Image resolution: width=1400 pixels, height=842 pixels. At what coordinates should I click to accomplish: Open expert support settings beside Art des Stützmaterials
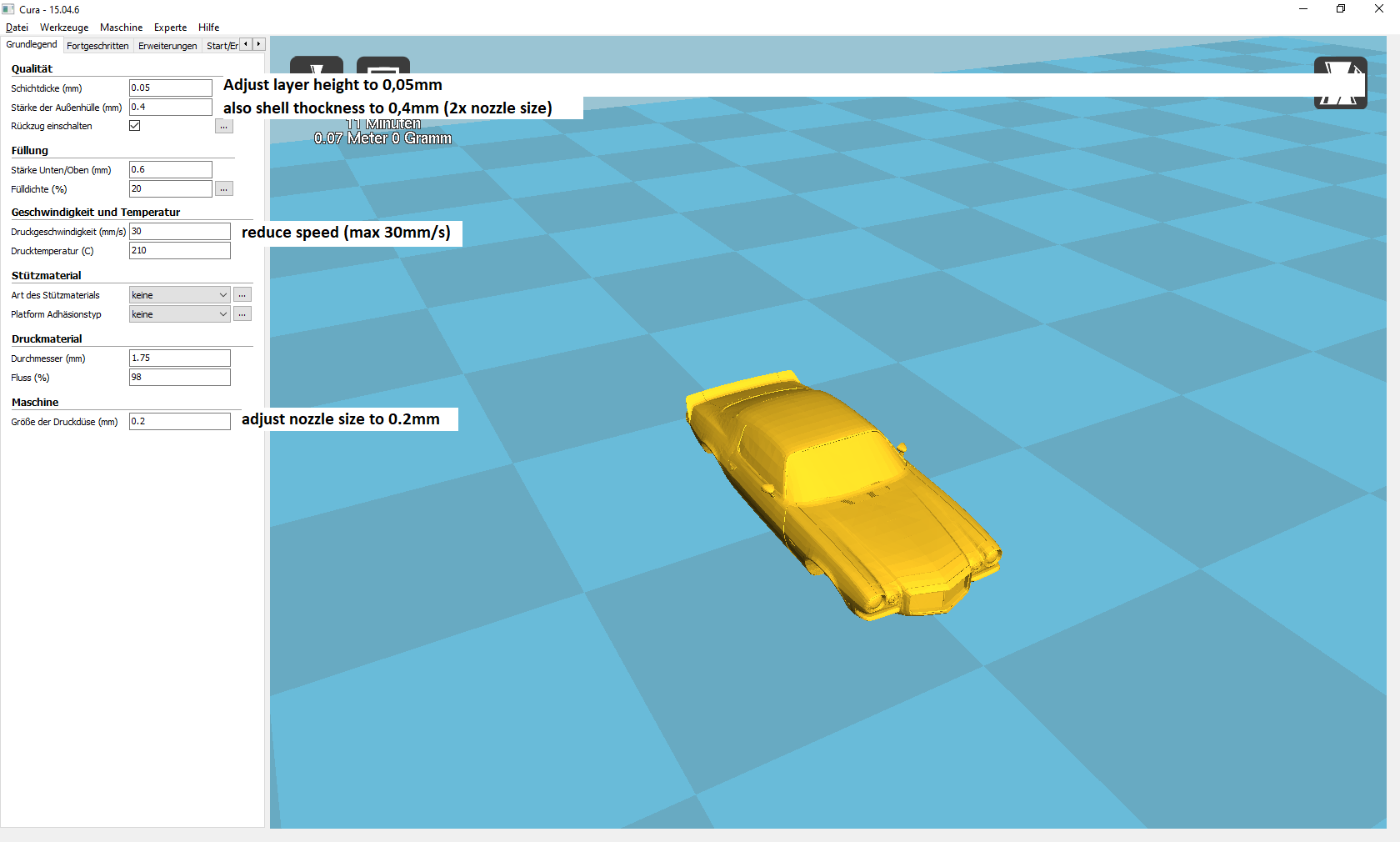coord(242,294)
